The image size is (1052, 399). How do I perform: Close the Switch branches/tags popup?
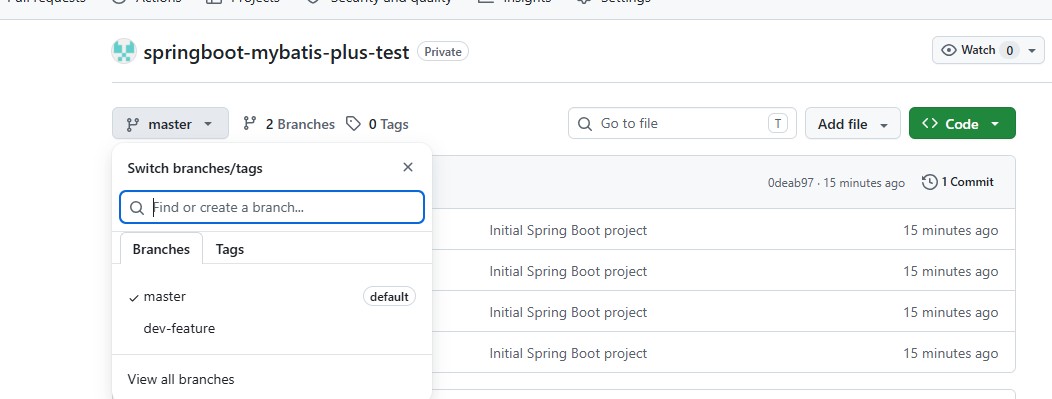(x=408, y=168)
